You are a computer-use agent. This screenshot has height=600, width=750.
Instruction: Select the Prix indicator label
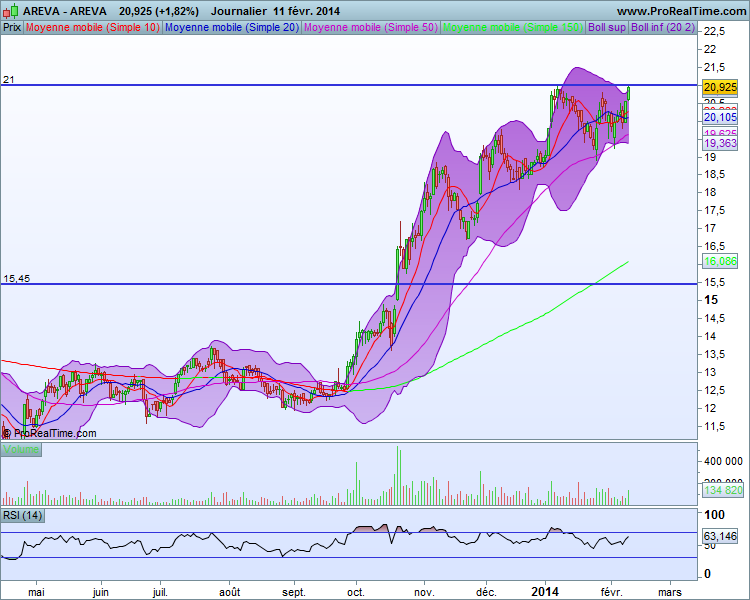[x=12, y=28]
